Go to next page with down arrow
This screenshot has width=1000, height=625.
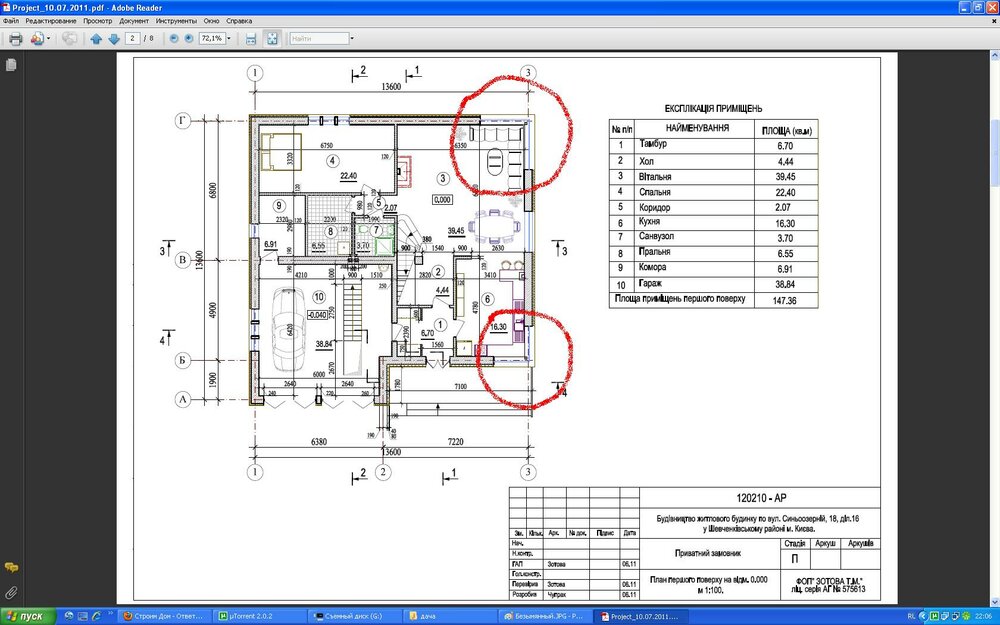click(114, 39)
